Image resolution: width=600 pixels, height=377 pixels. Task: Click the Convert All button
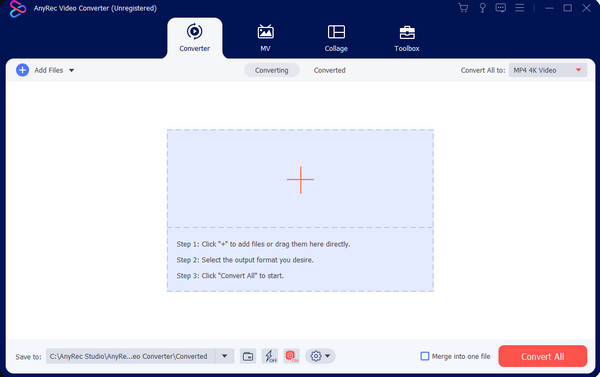pyautogui.click(x=543, y=356)
